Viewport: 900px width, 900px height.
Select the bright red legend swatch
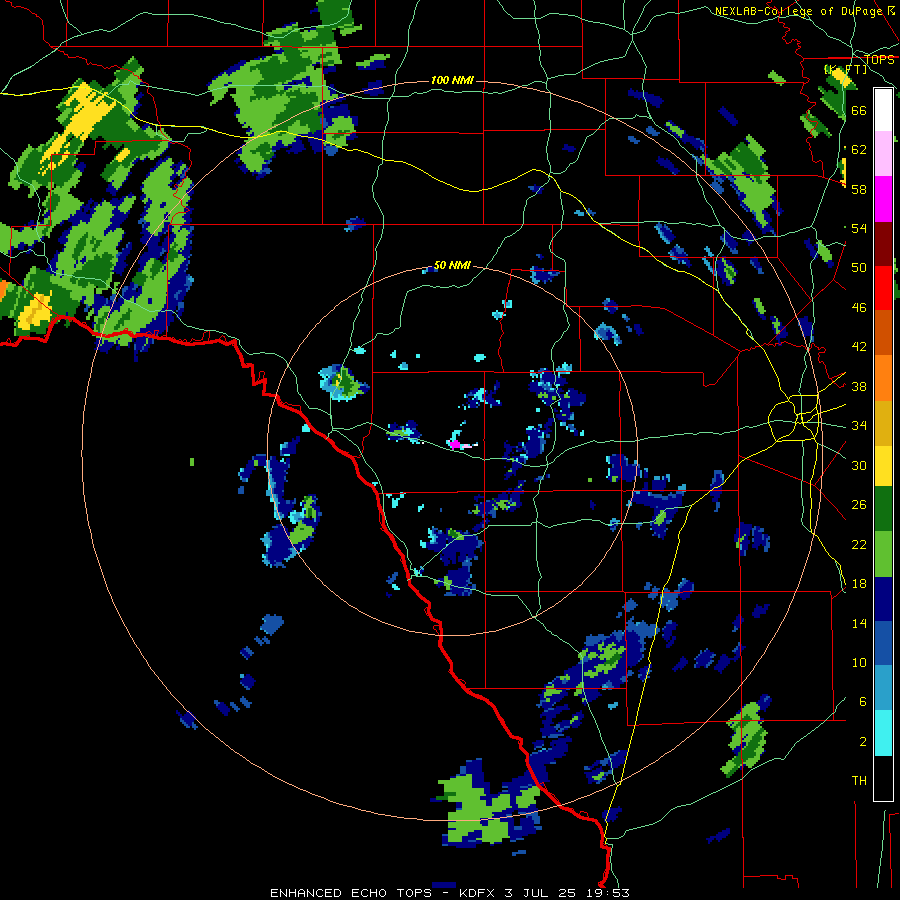pos(883,288)
